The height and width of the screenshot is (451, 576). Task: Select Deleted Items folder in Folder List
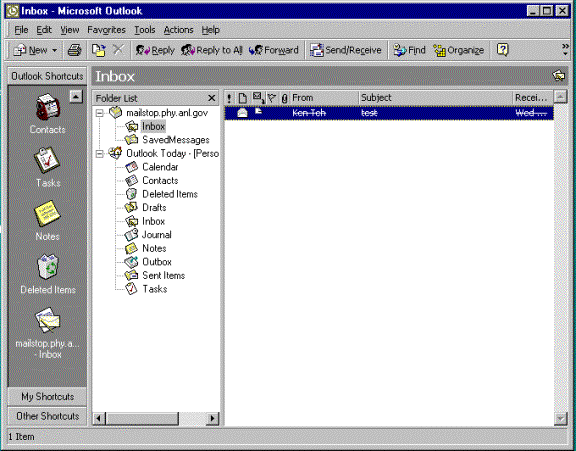pyautogui.click(x=170, y=194)
